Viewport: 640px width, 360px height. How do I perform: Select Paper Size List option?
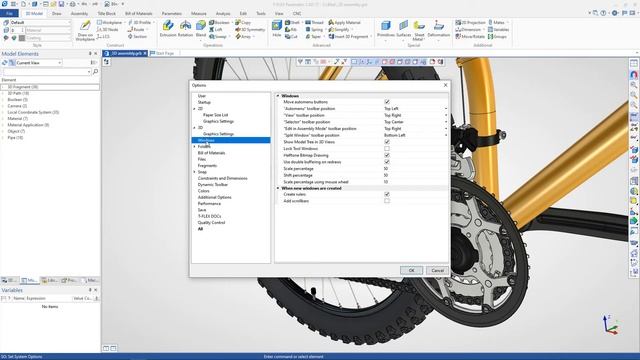(216, 115)
